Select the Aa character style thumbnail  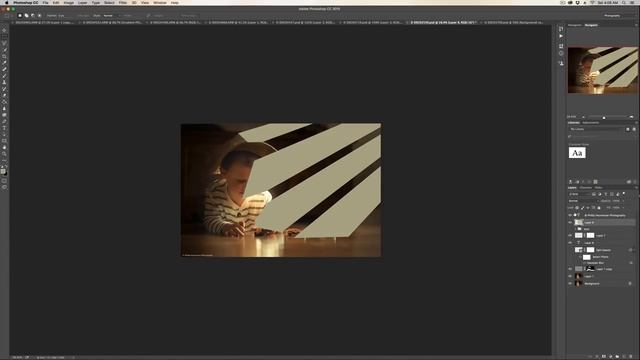577,153
